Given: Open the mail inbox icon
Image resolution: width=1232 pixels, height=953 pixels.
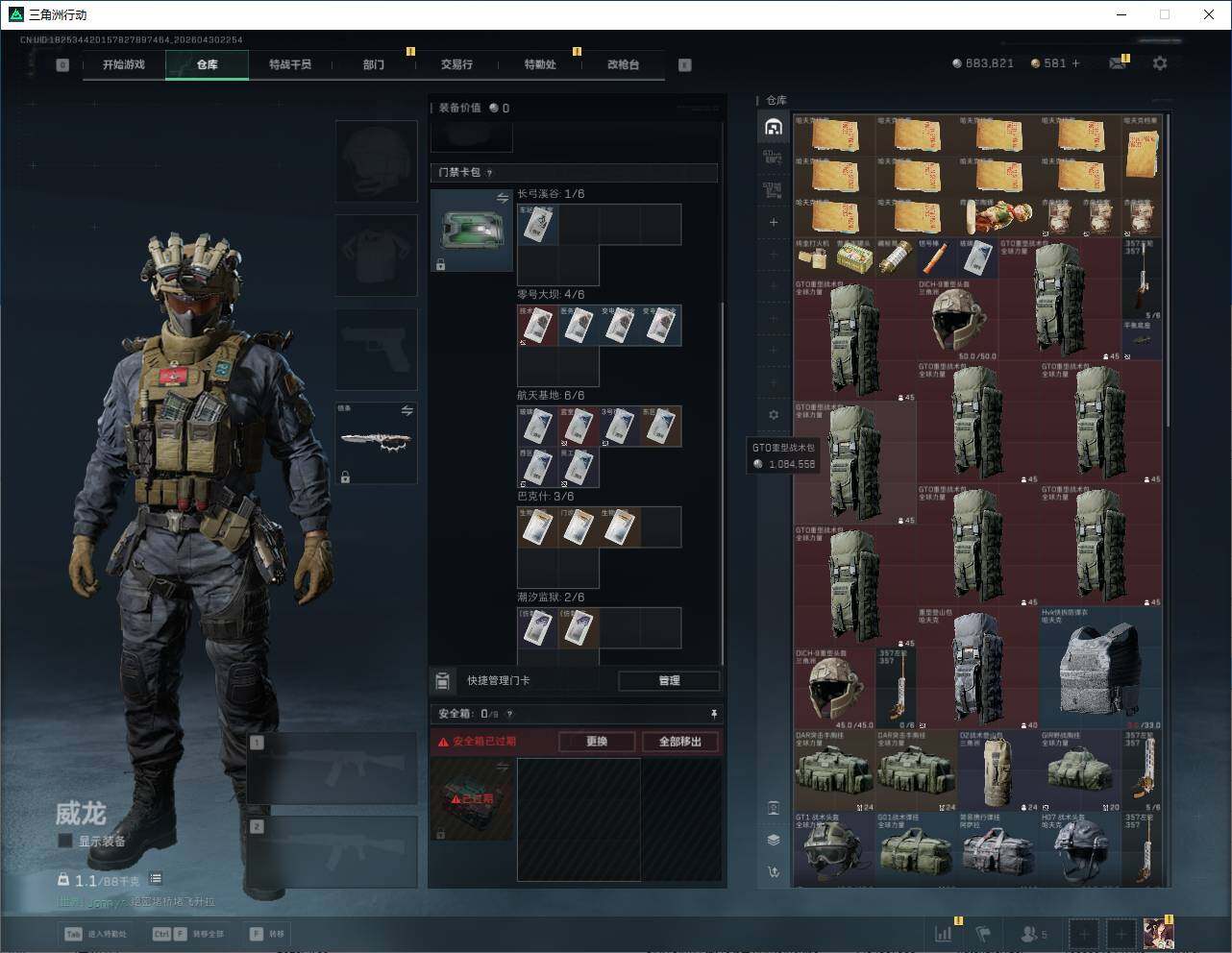Looking at the screenshot, I should tap(1118, 63).
